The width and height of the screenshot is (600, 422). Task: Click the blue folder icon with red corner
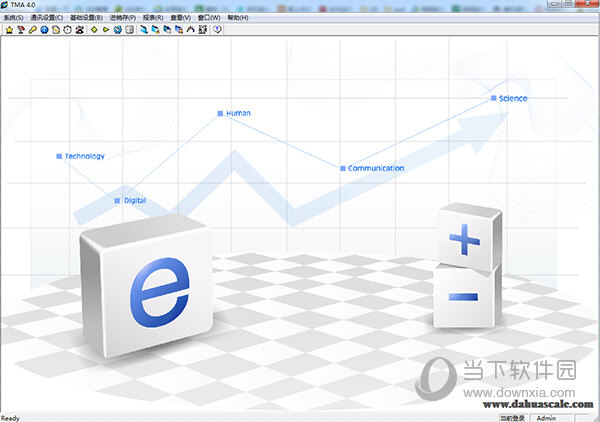(x=179, y=29)
